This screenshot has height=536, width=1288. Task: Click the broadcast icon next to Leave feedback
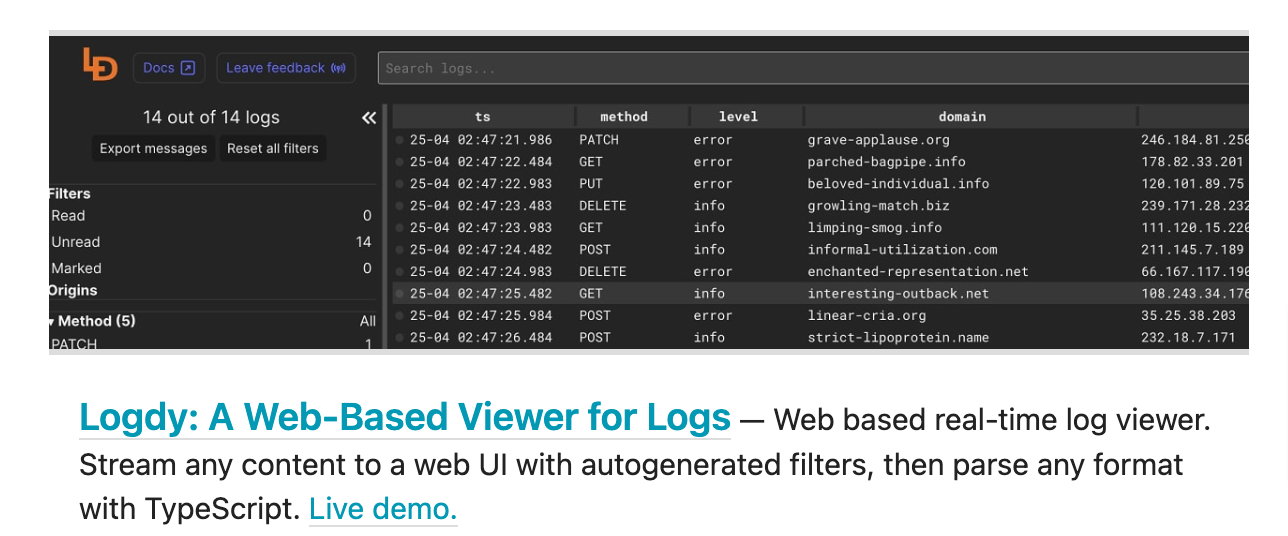[338, 68]
